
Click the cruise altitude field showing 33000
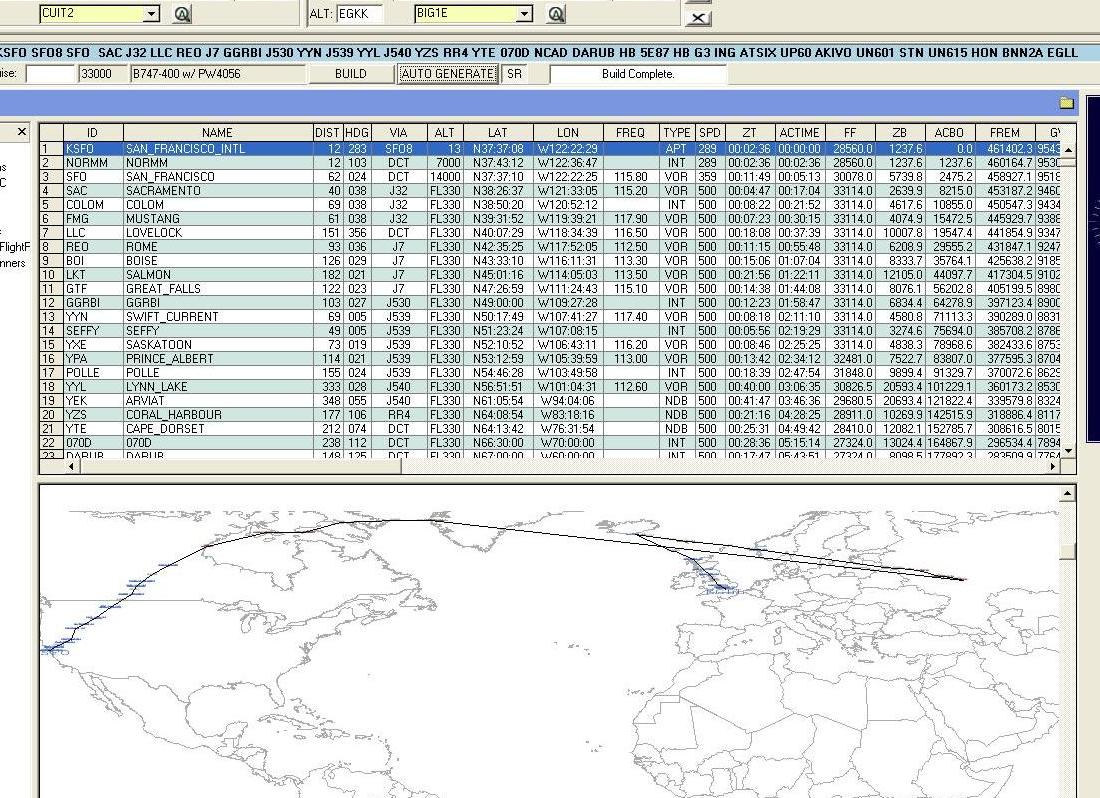(x=102, y=74)
